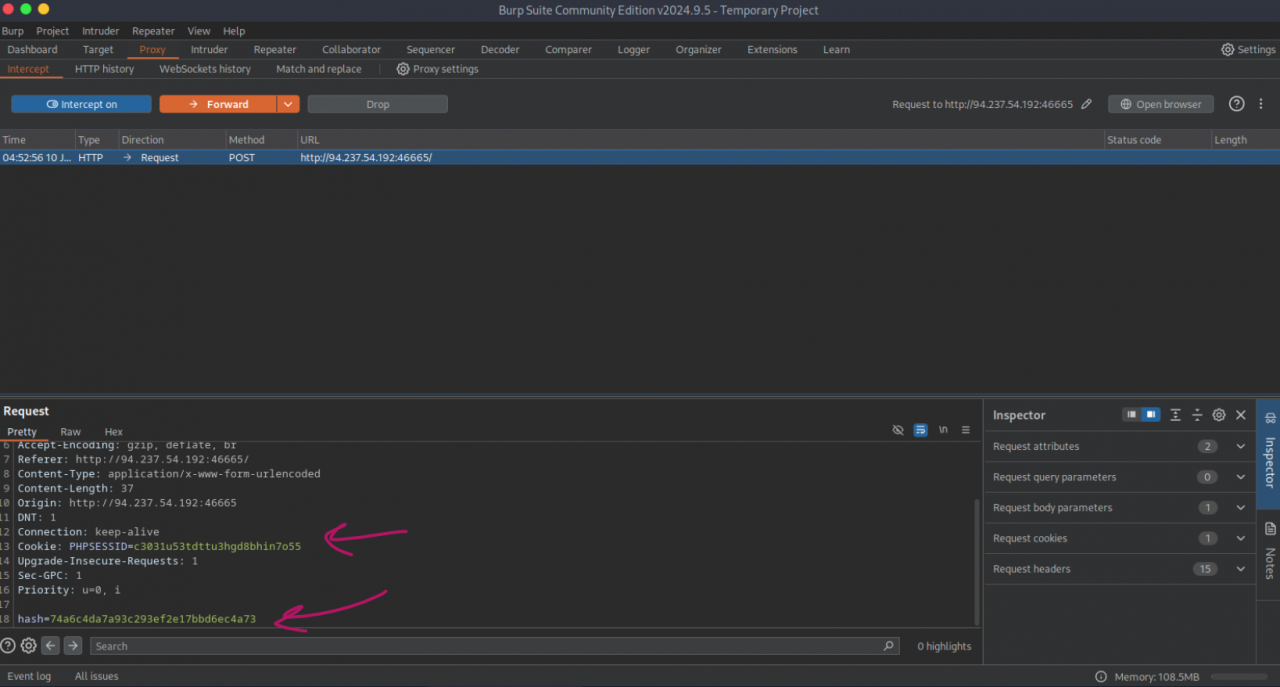Open All issues in status bar
Screen dimensions: 1280x687
point(96,676)
